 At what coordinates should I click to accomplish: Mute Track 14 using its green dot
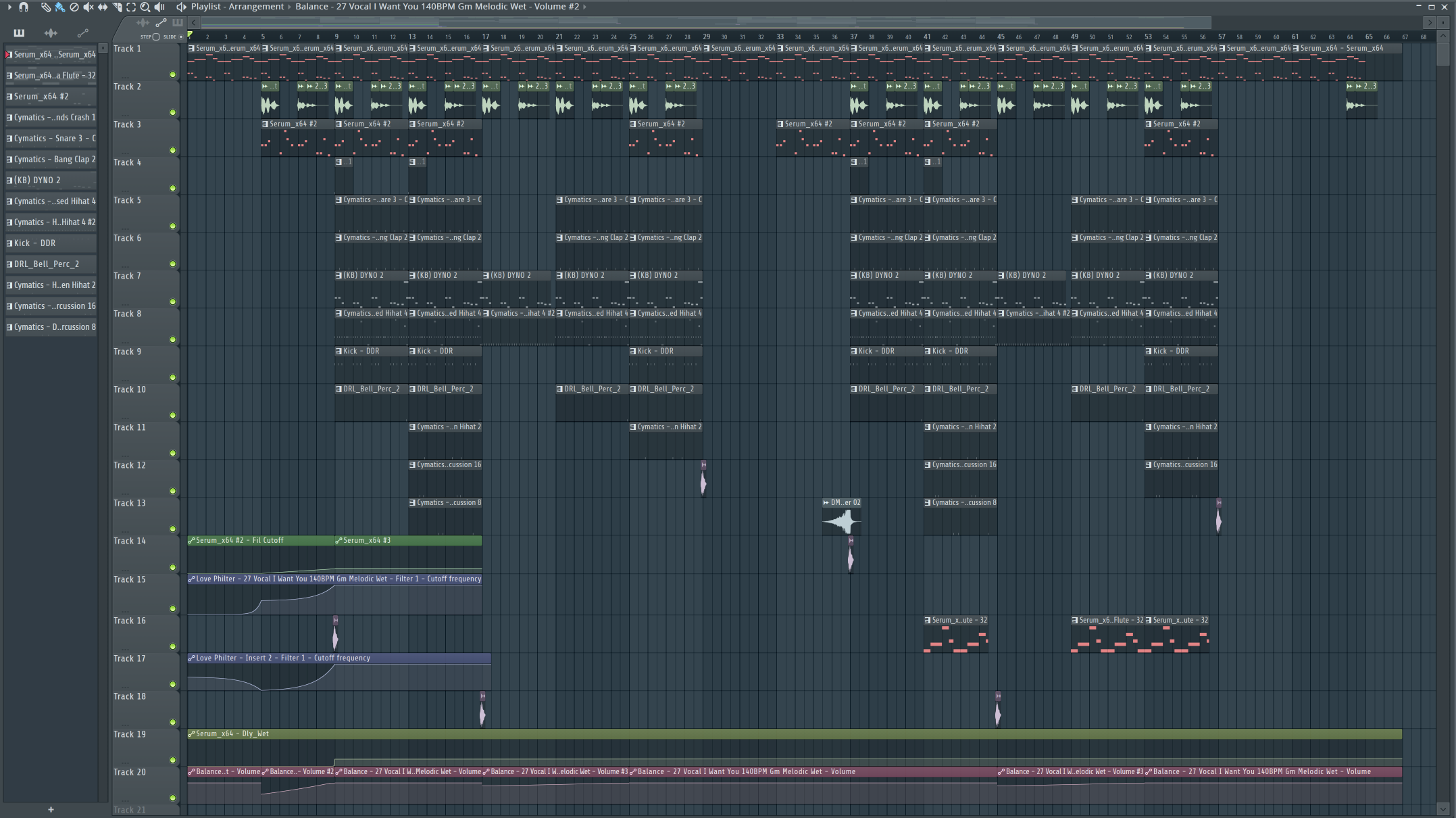(172, 567)
